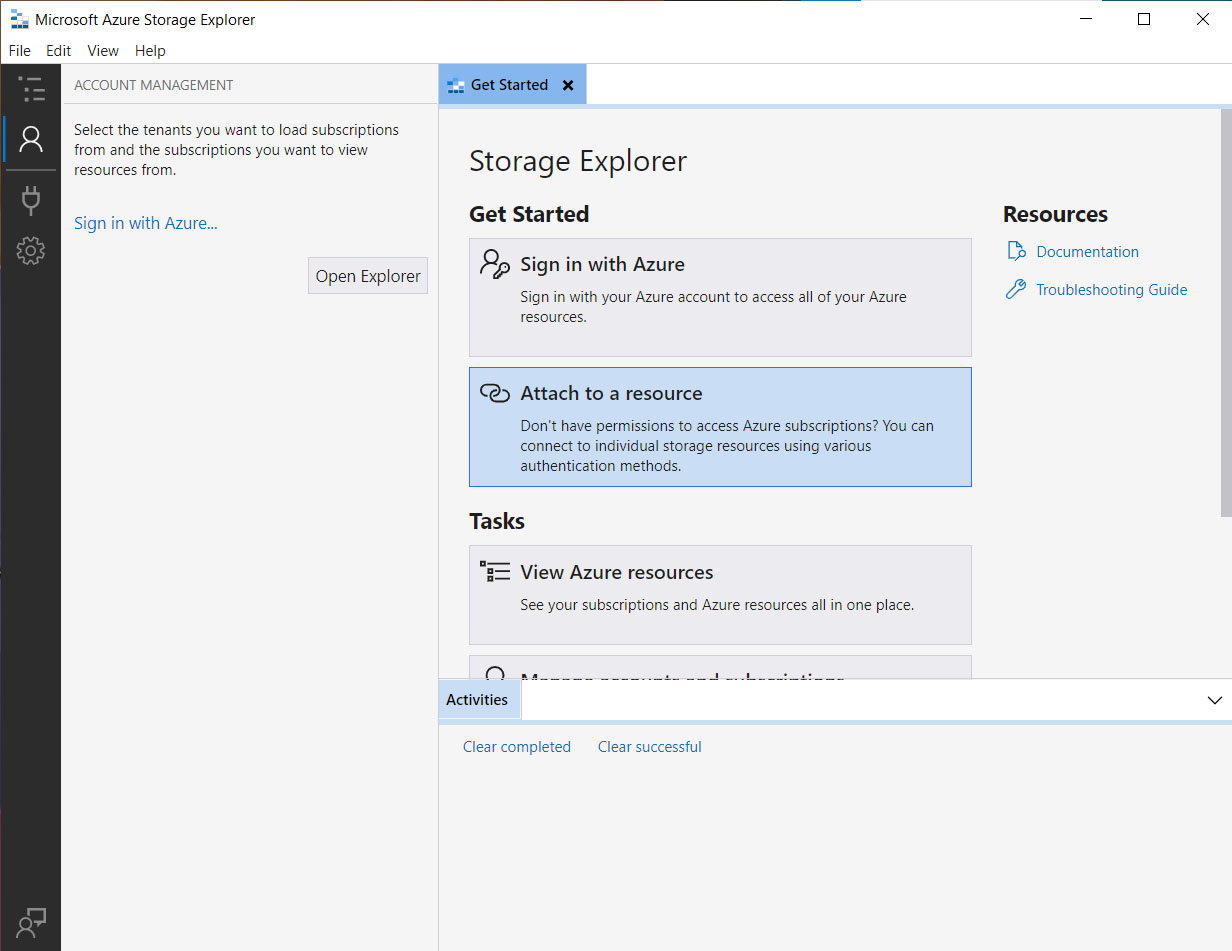Open the feedback icon in sidebar bottom

(31, 921)
